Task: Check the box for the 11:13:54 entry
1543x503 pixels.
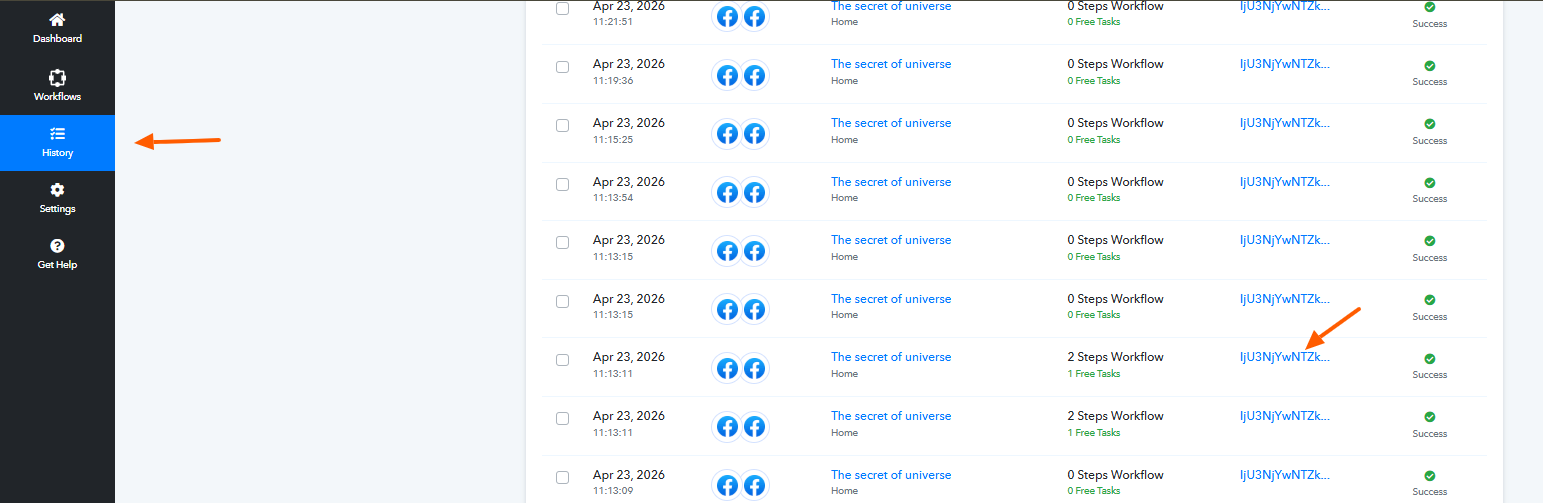Action: tap(562, 185)
